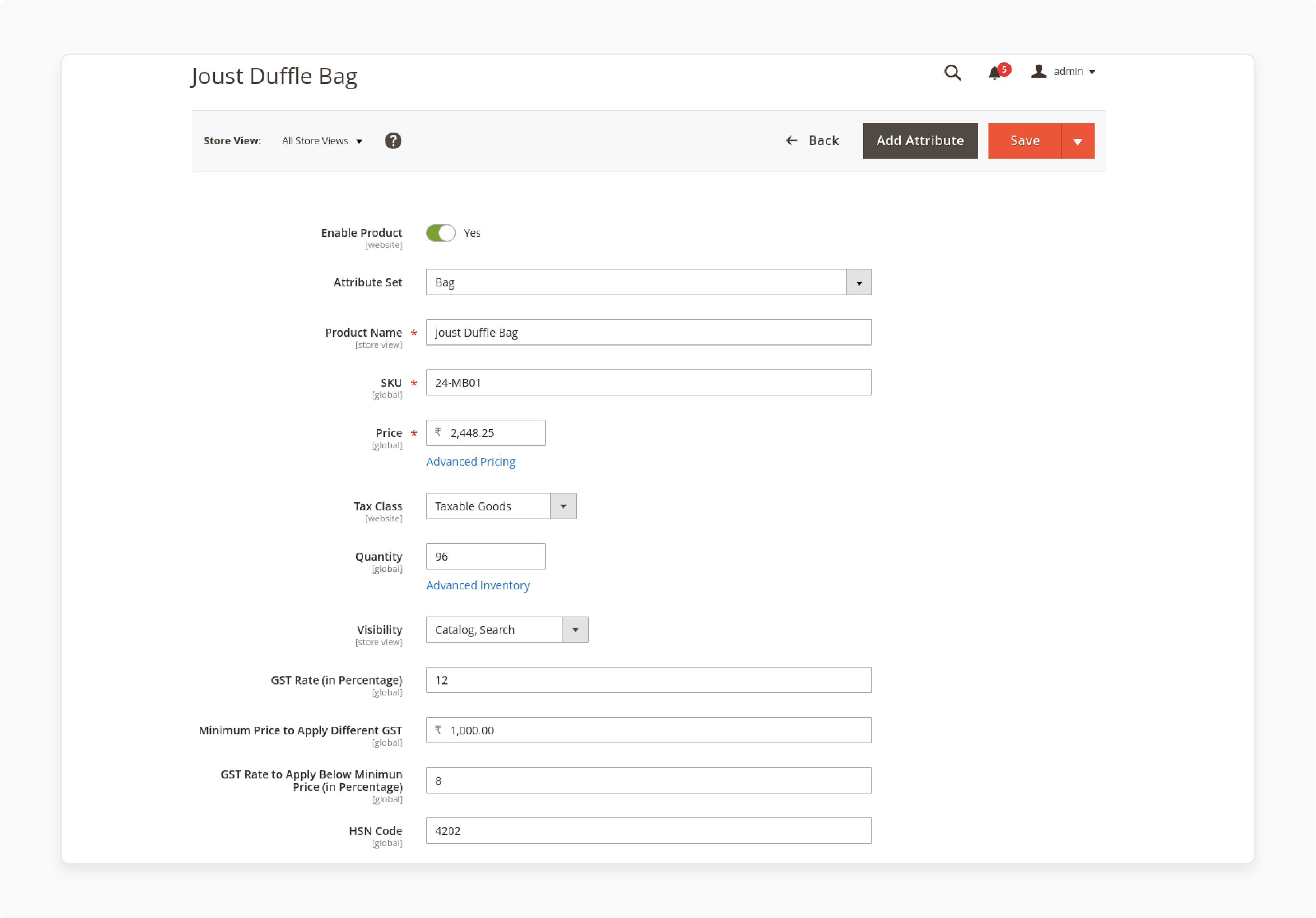The width and height of the screenshot is (1316, 918).
Task: Save the product with Save button
Action: coord(1024,141)
